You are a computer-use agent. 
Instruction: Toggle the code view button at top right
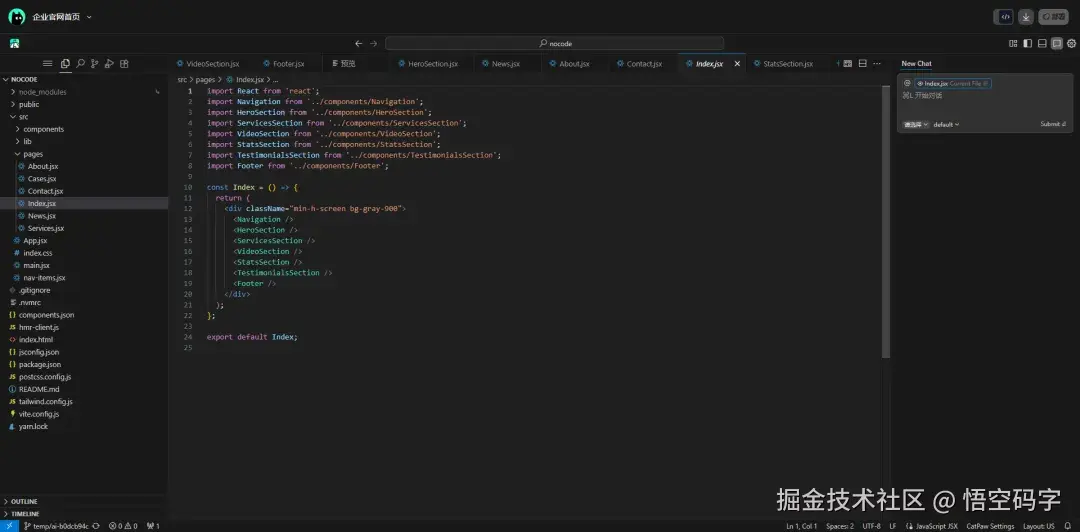point(1005,17)
